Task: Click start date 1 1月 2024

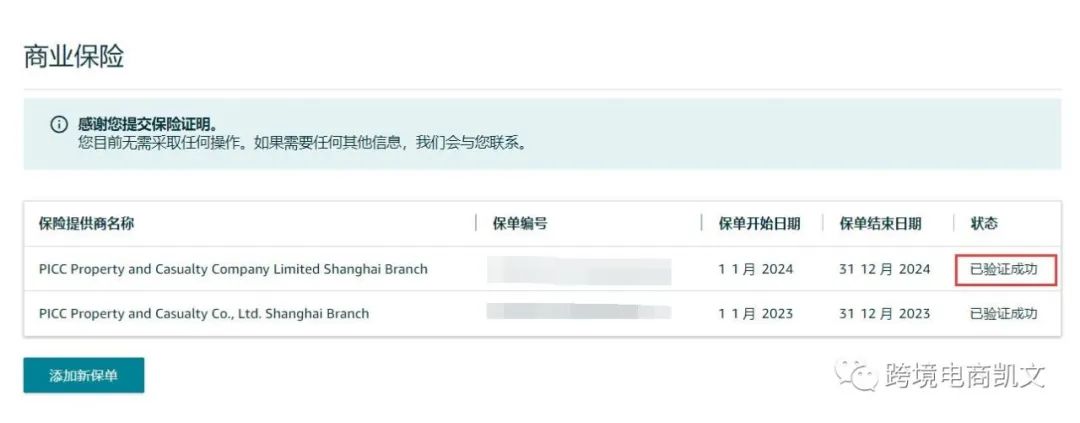Action: point(756,269)
